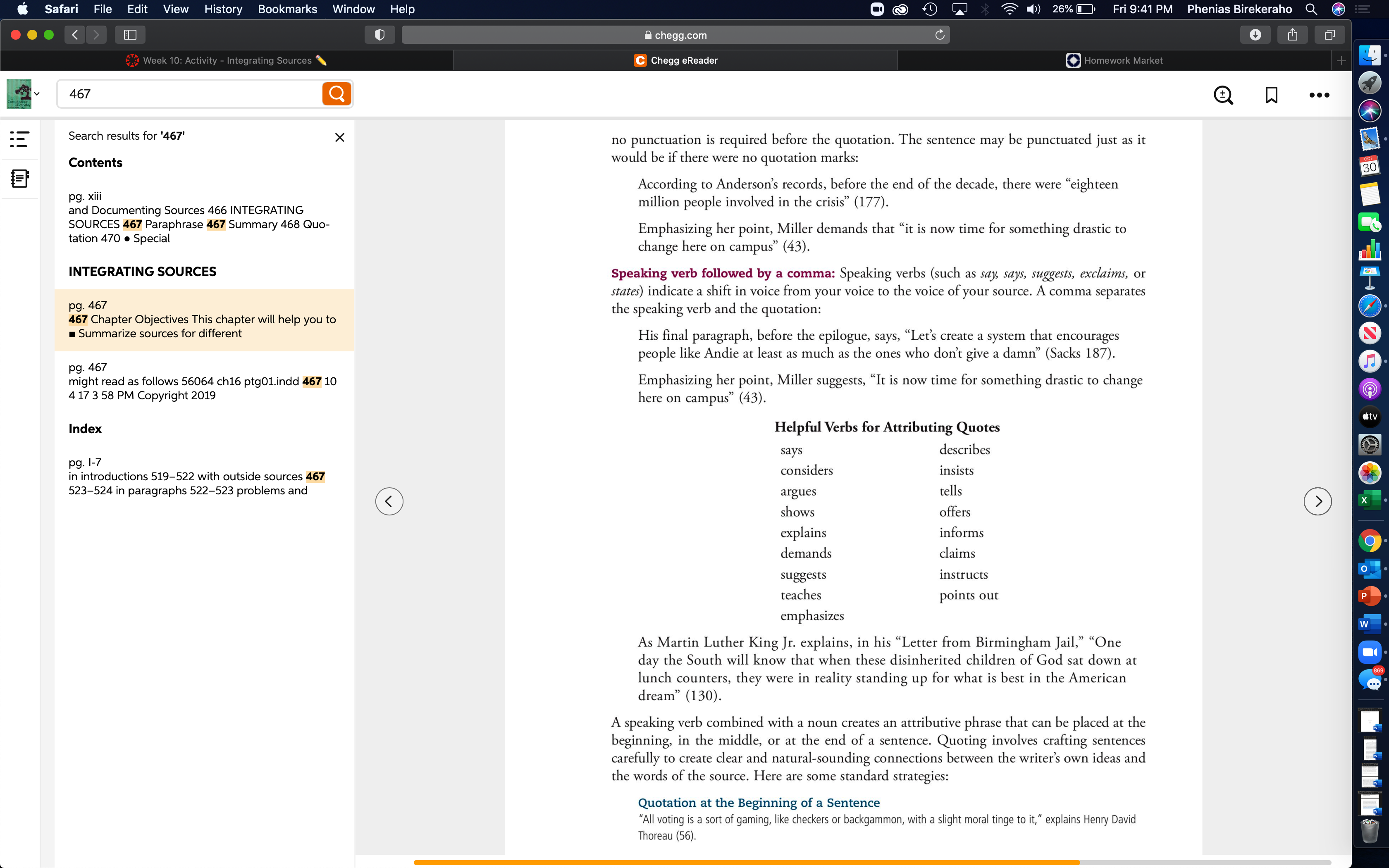Bookmark the current page

click(x=1271, y=95)
